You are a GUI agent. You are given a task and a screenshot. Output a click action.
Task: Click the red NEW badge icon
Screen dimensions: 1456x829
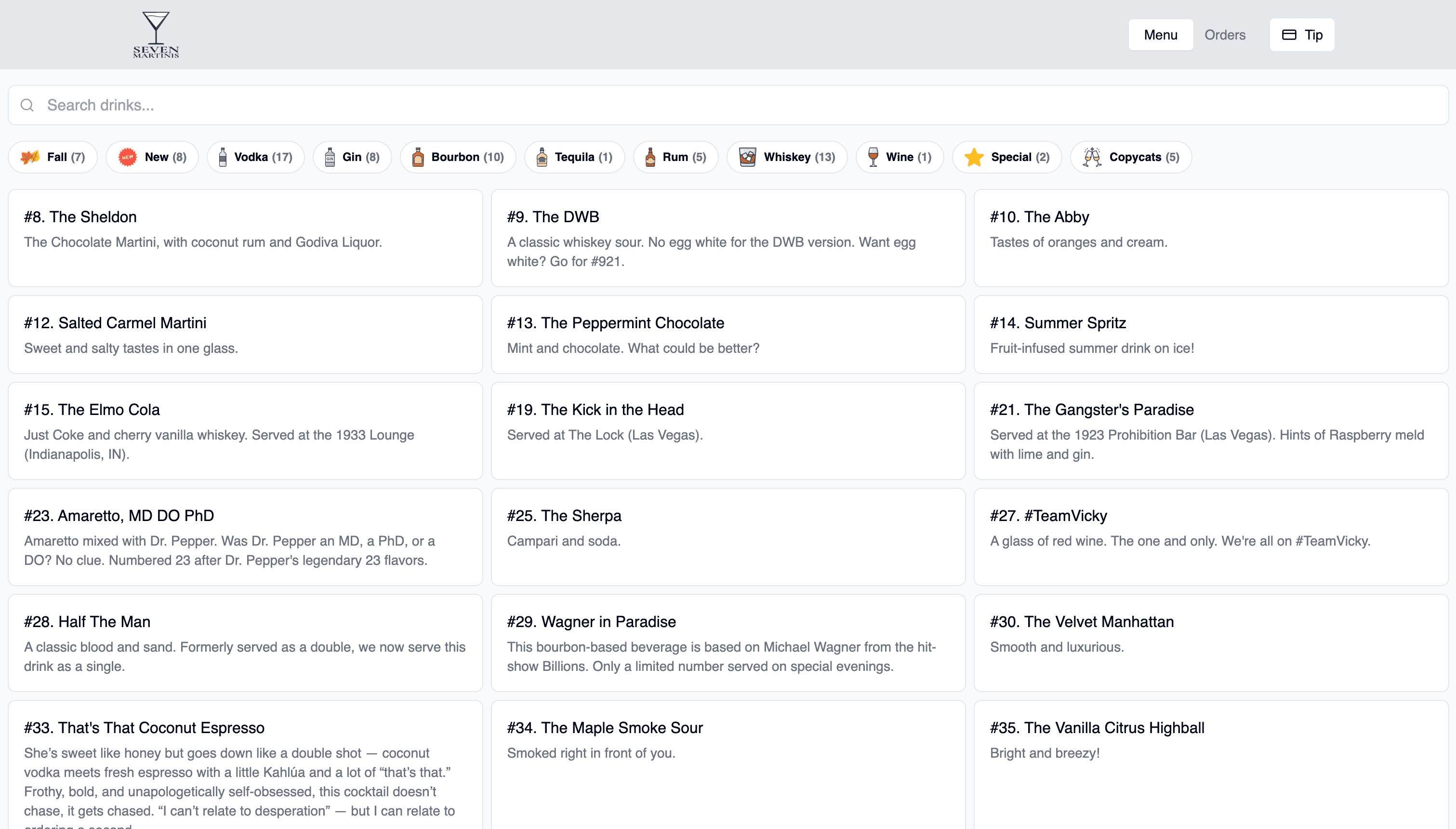coord(128,157)
